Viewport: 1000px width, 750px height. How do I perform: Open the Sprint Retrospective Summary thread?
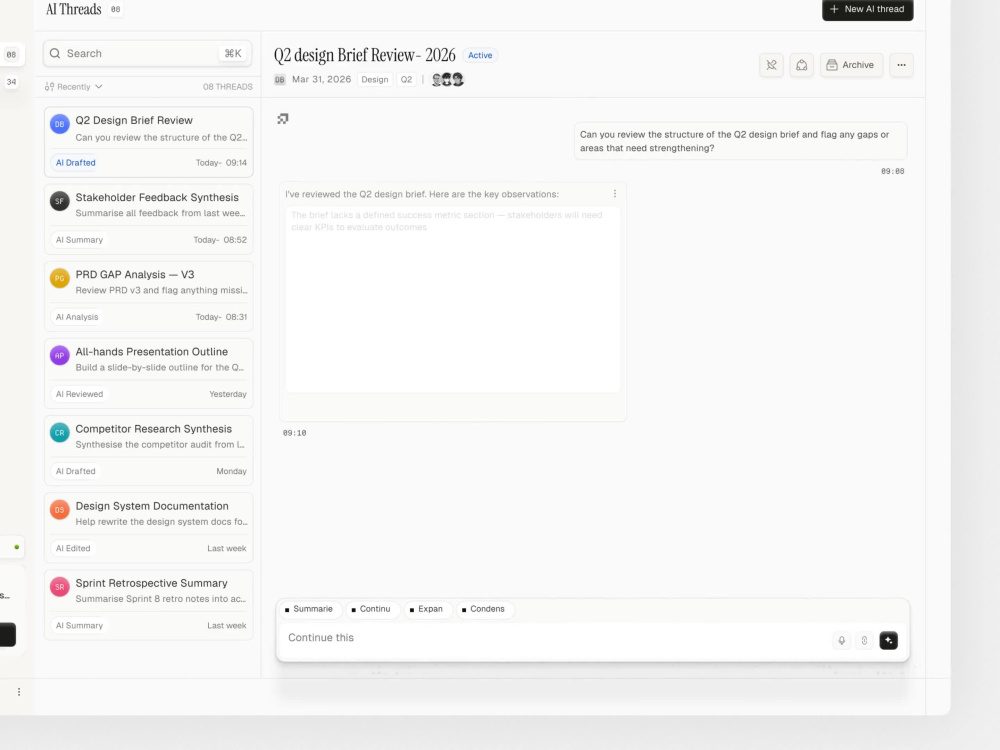(149, 605)
